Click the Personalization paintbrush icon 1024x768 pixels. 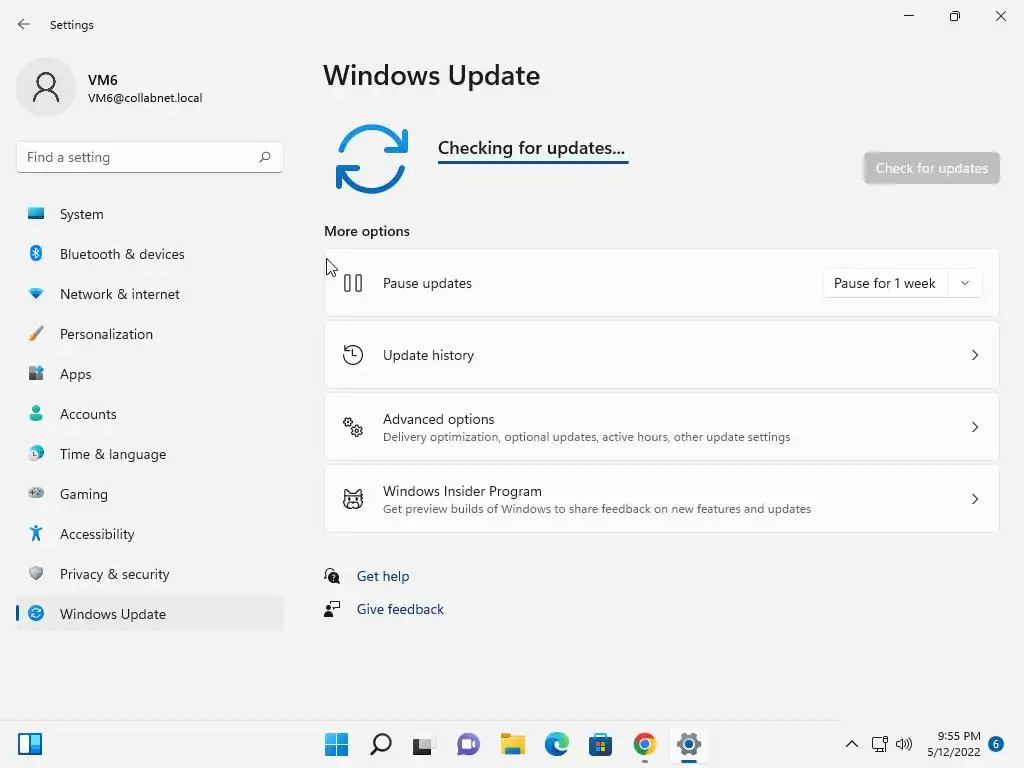(36, 334)
